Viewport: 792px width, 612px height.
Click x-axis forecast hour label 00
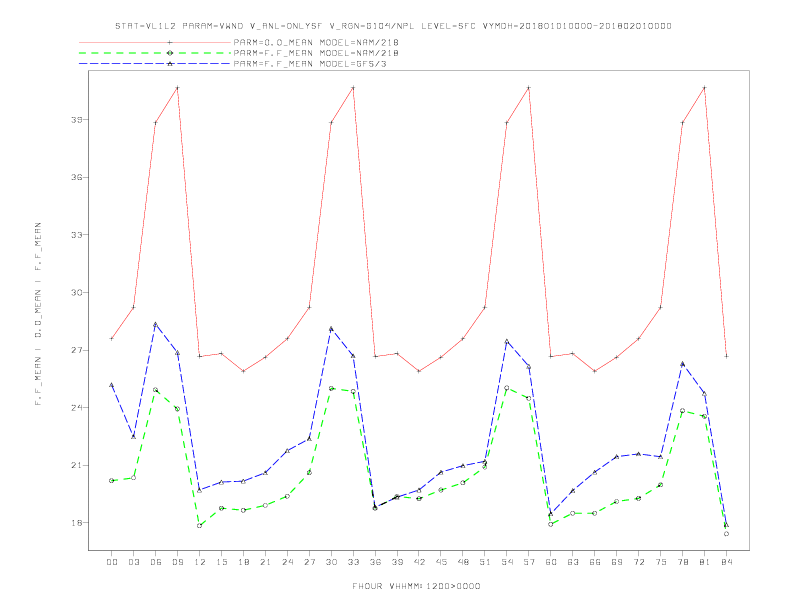coord(112,562)
